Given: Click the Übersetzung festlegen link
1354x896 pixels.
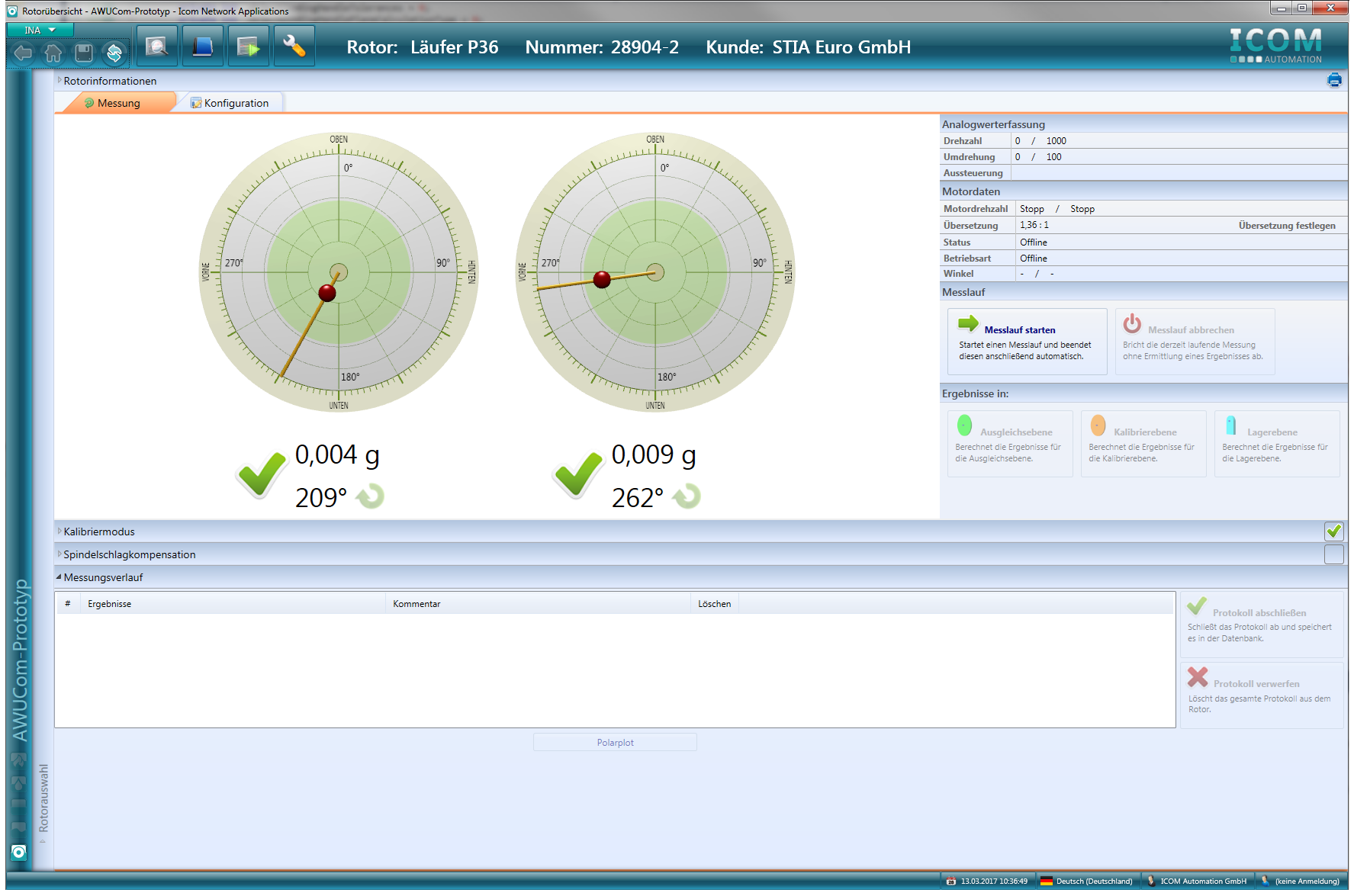Looking at the screenshot, I should click(1287, 226).
